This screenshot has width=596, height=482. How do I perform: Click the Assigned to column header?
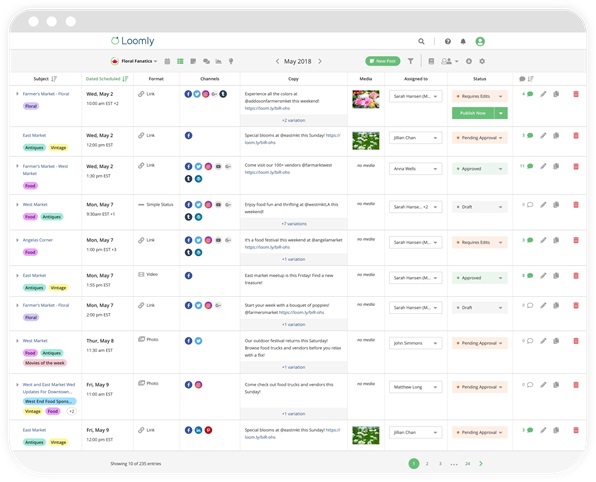coord(416,79)
